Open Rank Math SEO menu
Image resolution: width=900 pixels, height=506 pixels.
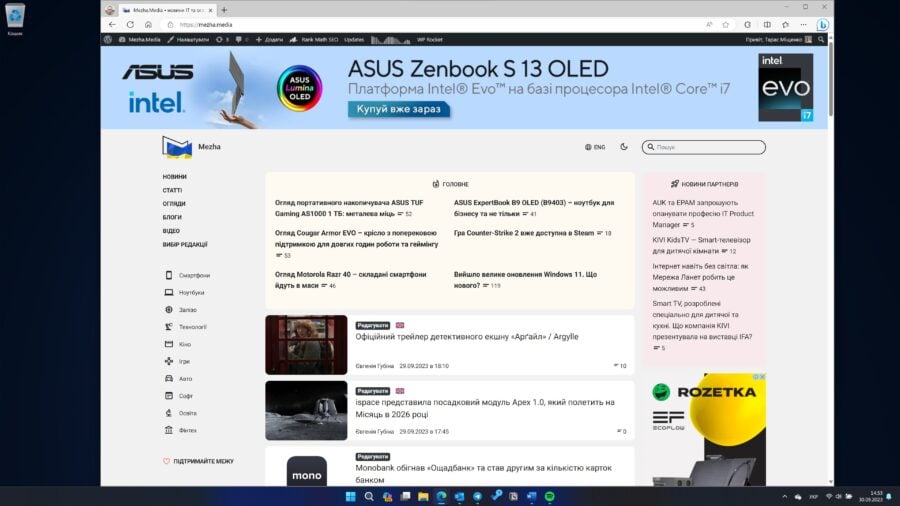[x=314, y=40]
